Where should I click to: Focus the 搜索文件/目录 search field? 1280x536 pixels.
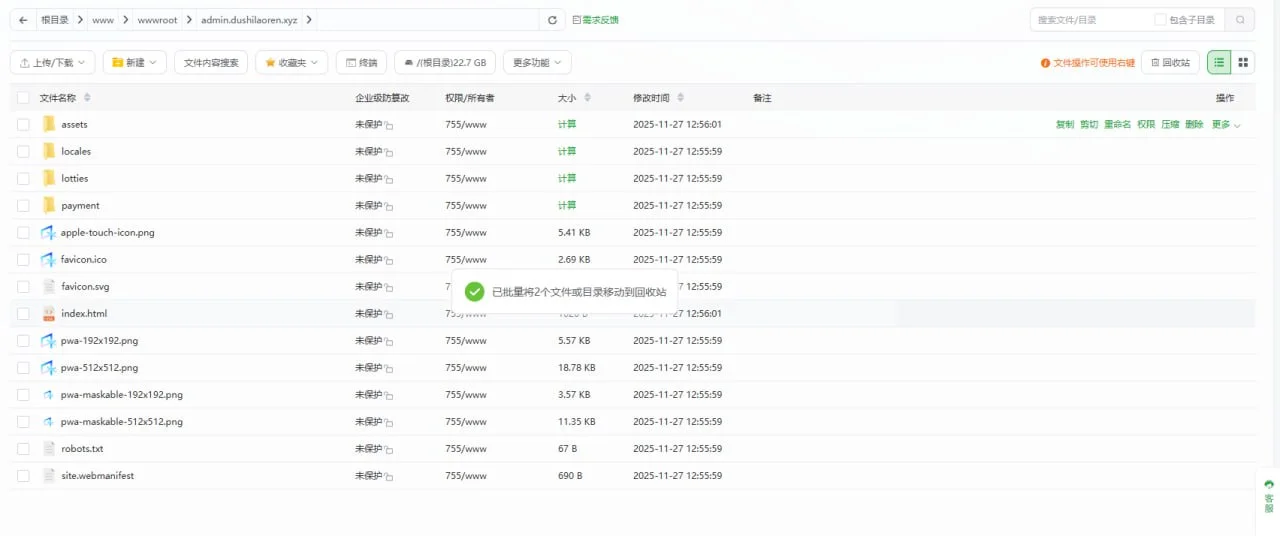pos(1090,20)
